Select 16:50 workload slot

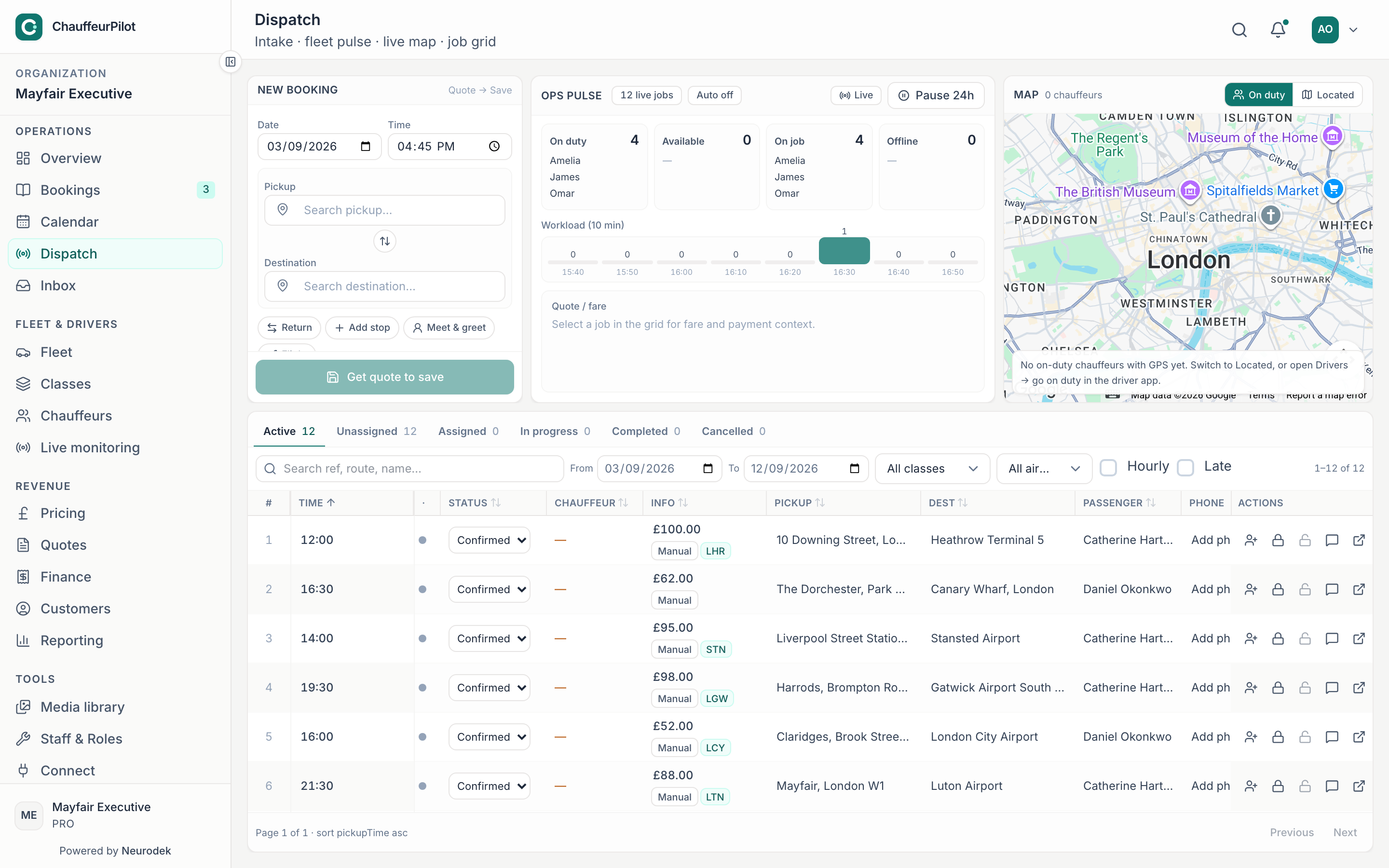pos(952,262)
